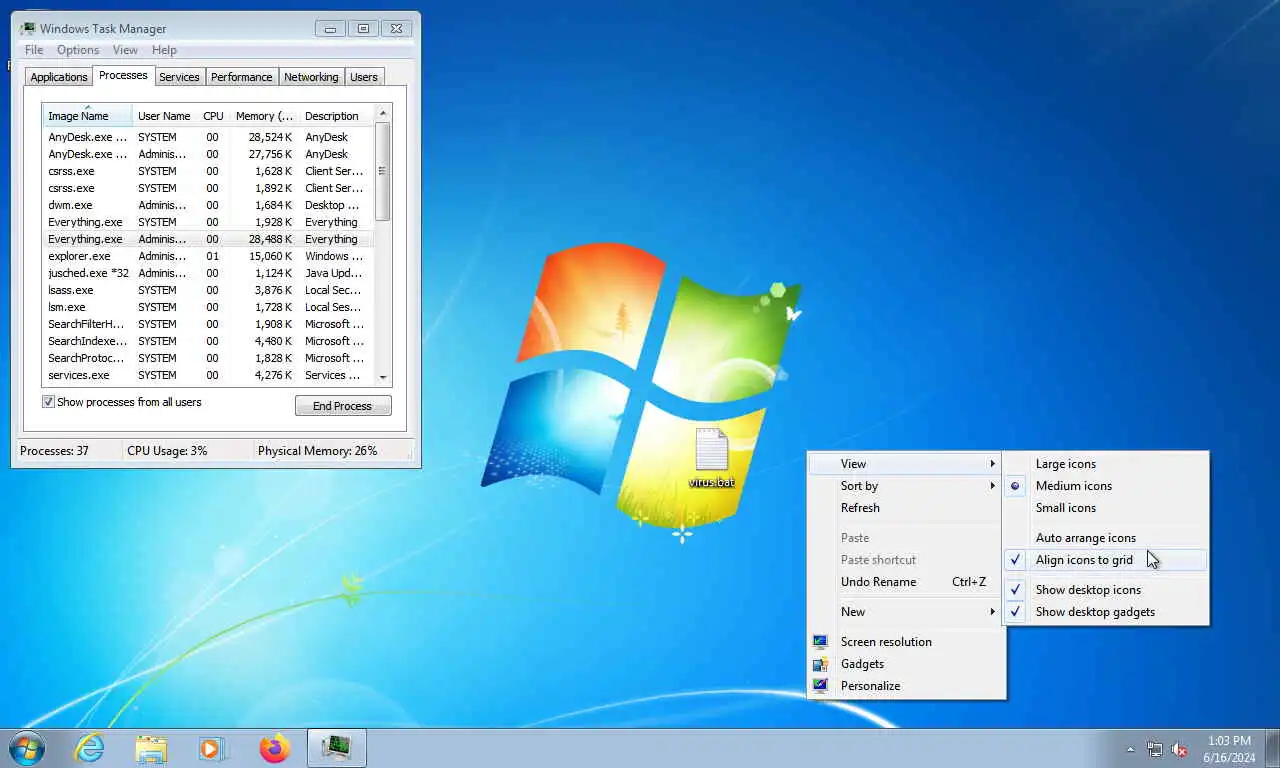Show hidden tray icons arrow

coord(1131,749)
